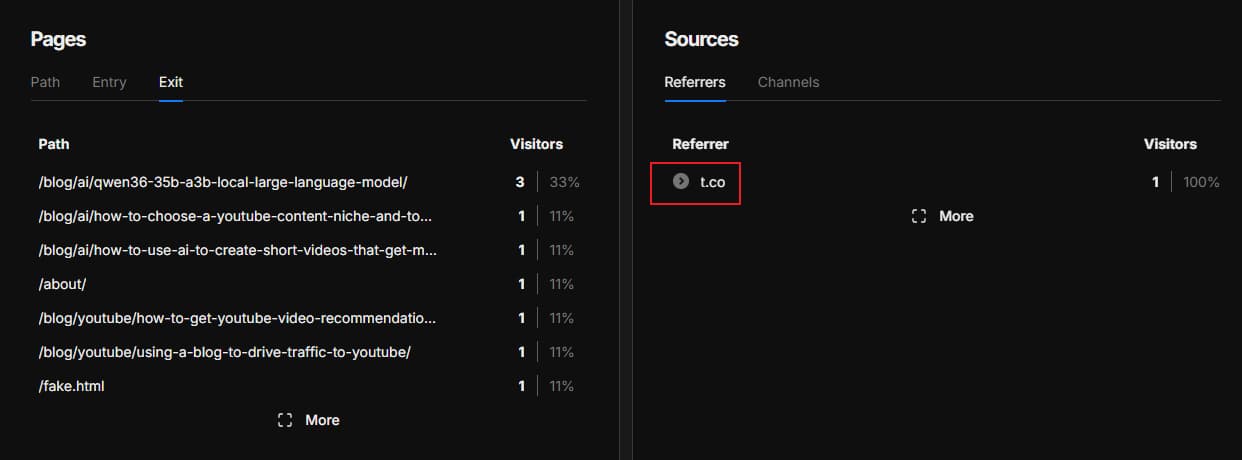
Task: Click the t.co referrer favicon icon
Action: [x=681, y=182]
